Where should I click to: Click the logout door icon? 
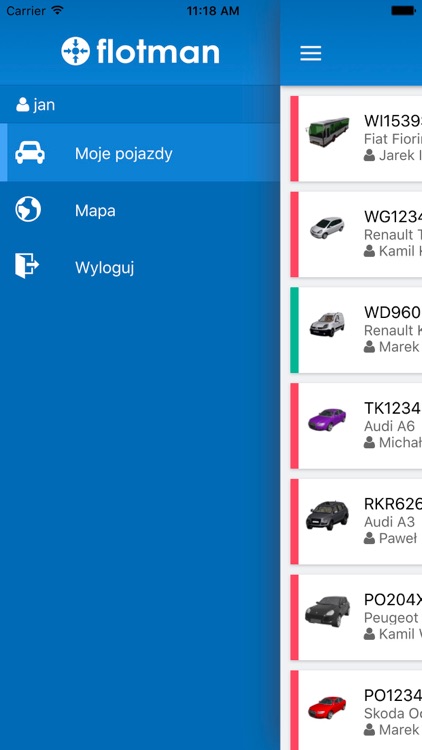(x=27, y=266)
